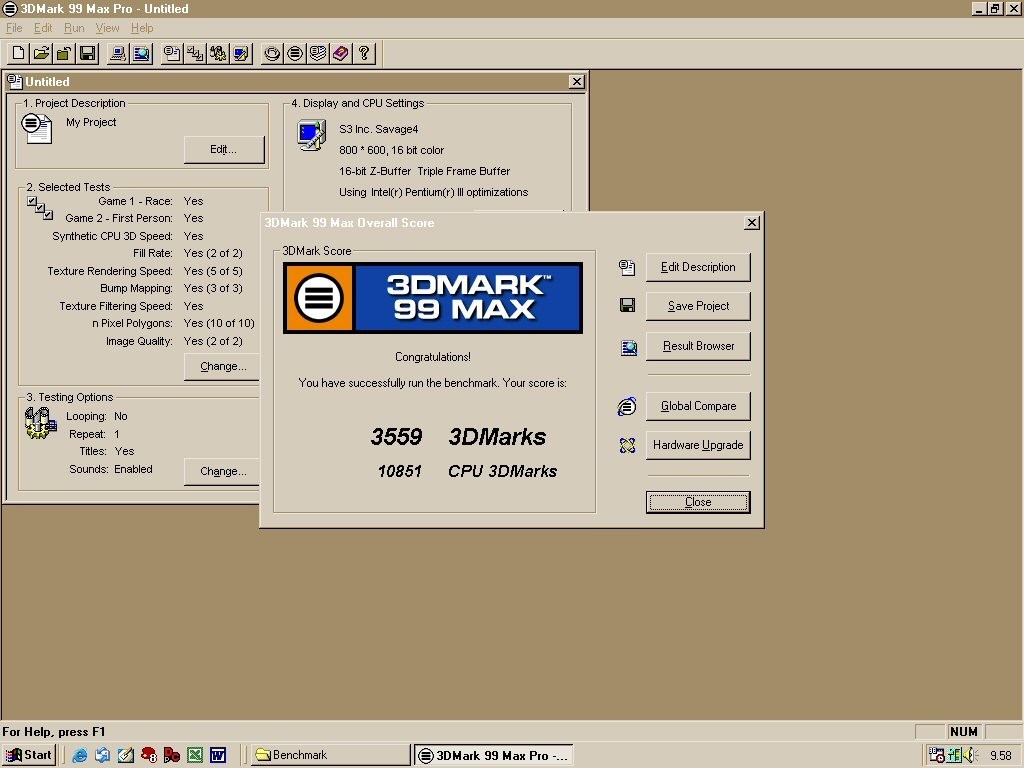Open the Edit menu
1024x768 pixels.
click(x=43, y=28)
